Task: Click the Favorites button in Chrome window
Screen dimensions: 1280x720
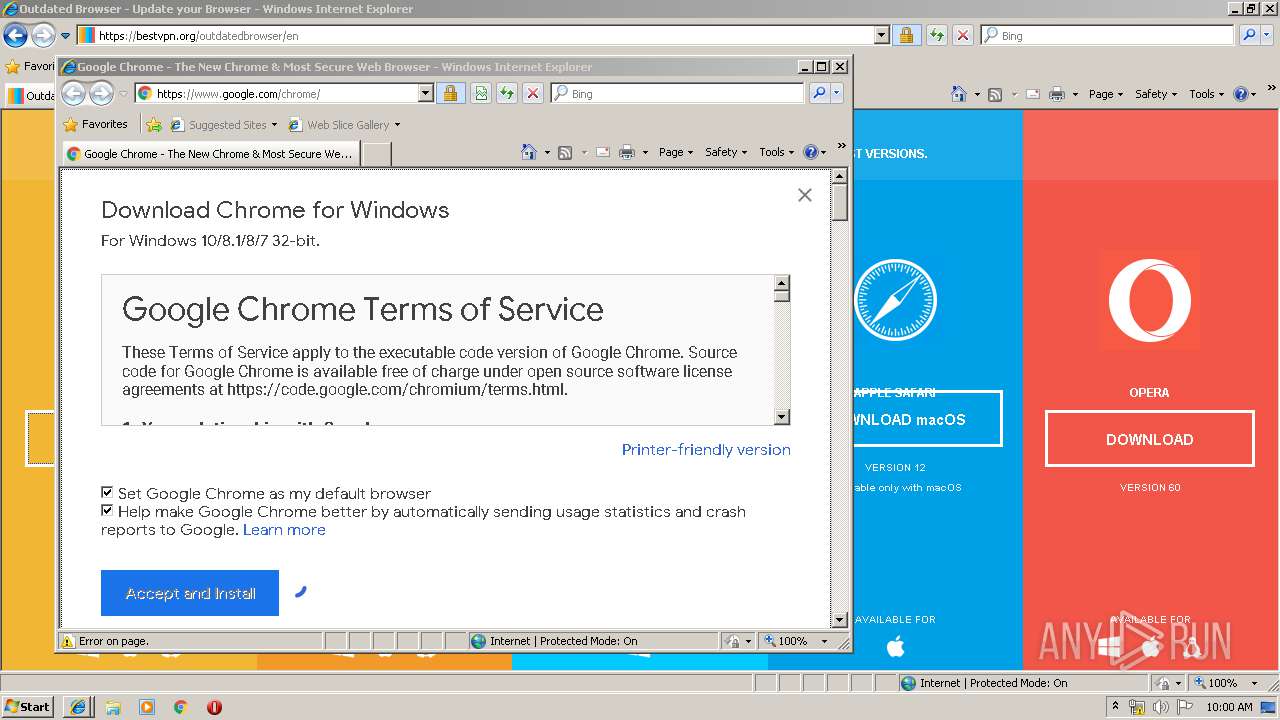Action: (96, 125)
